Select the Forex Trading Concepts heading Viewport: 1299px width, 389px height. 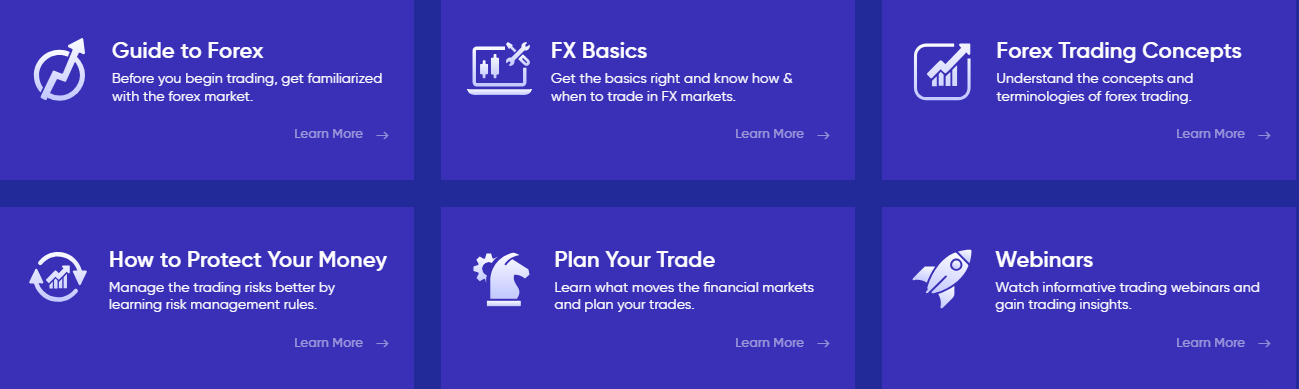coord(1119,51)
